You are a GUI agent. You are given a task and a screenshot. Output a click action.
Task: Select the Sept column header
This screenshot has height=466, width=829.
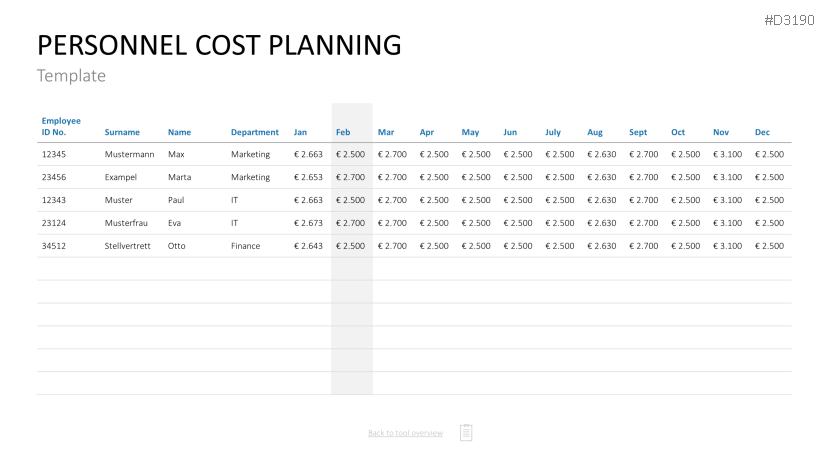pyautogui.click(x=638, y=132)
